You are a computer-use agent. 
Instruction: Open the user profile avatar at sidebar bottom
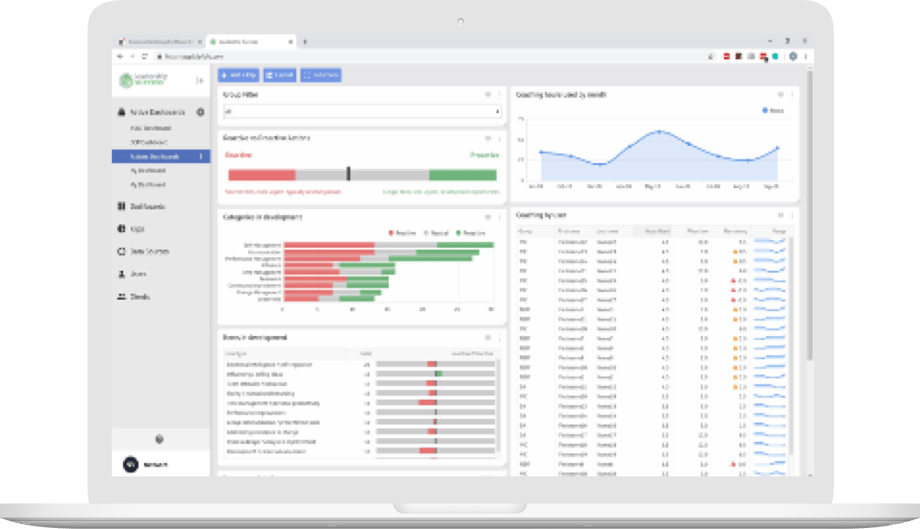click(130, 464)
